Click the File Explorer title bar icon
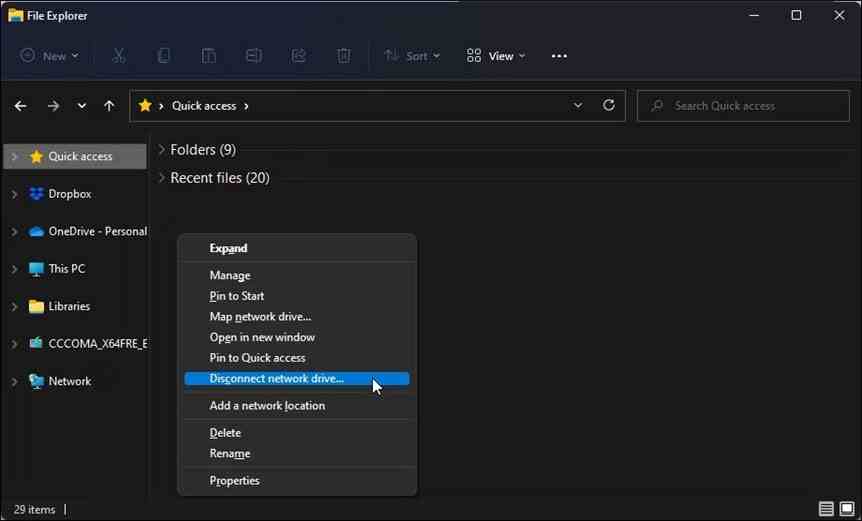 (x=15, y=15)
